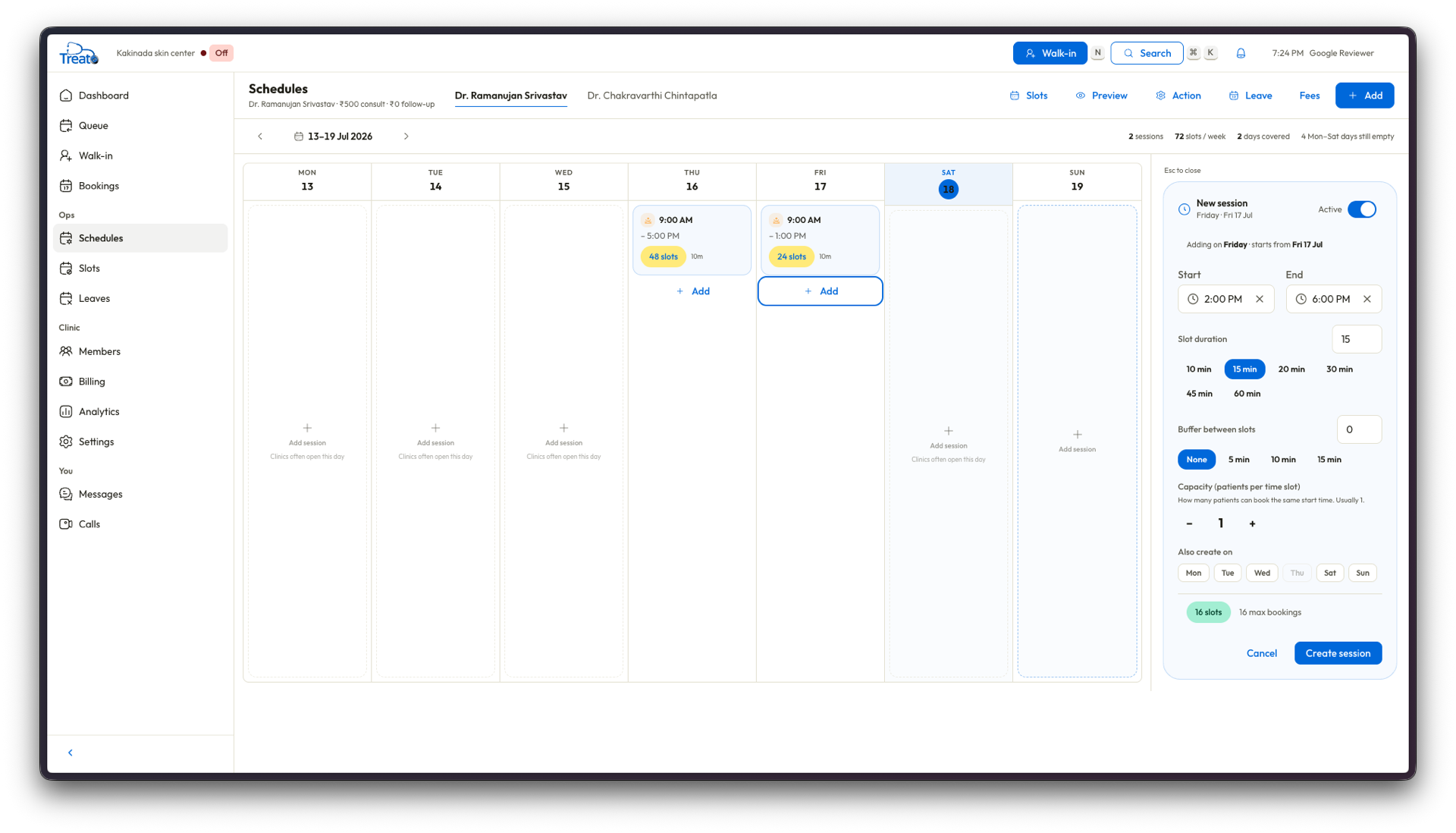Click Leave in schedule toolbar

tap(1250, 96)
